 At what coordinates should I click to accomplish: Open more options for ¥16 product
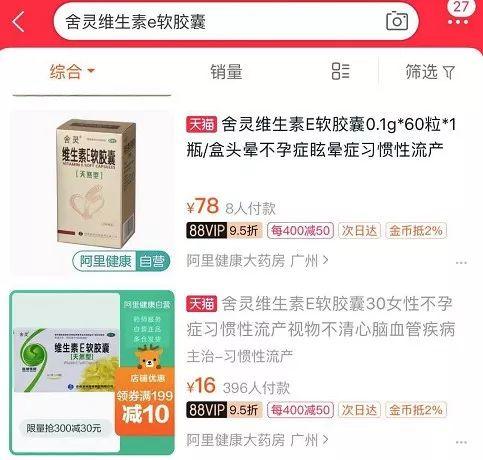461,442
